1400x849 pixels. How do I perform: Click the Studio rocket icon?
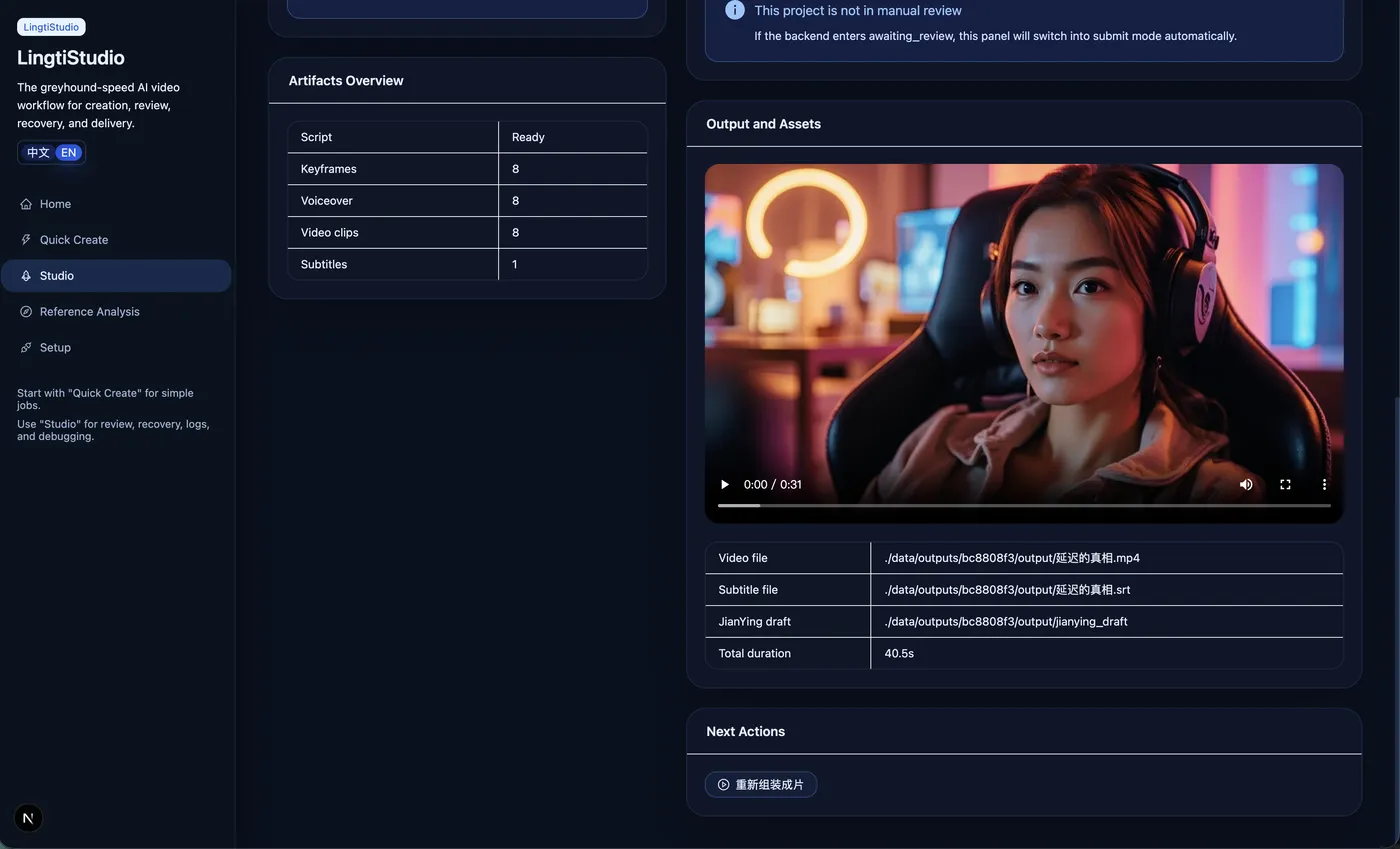pos(26,276)
